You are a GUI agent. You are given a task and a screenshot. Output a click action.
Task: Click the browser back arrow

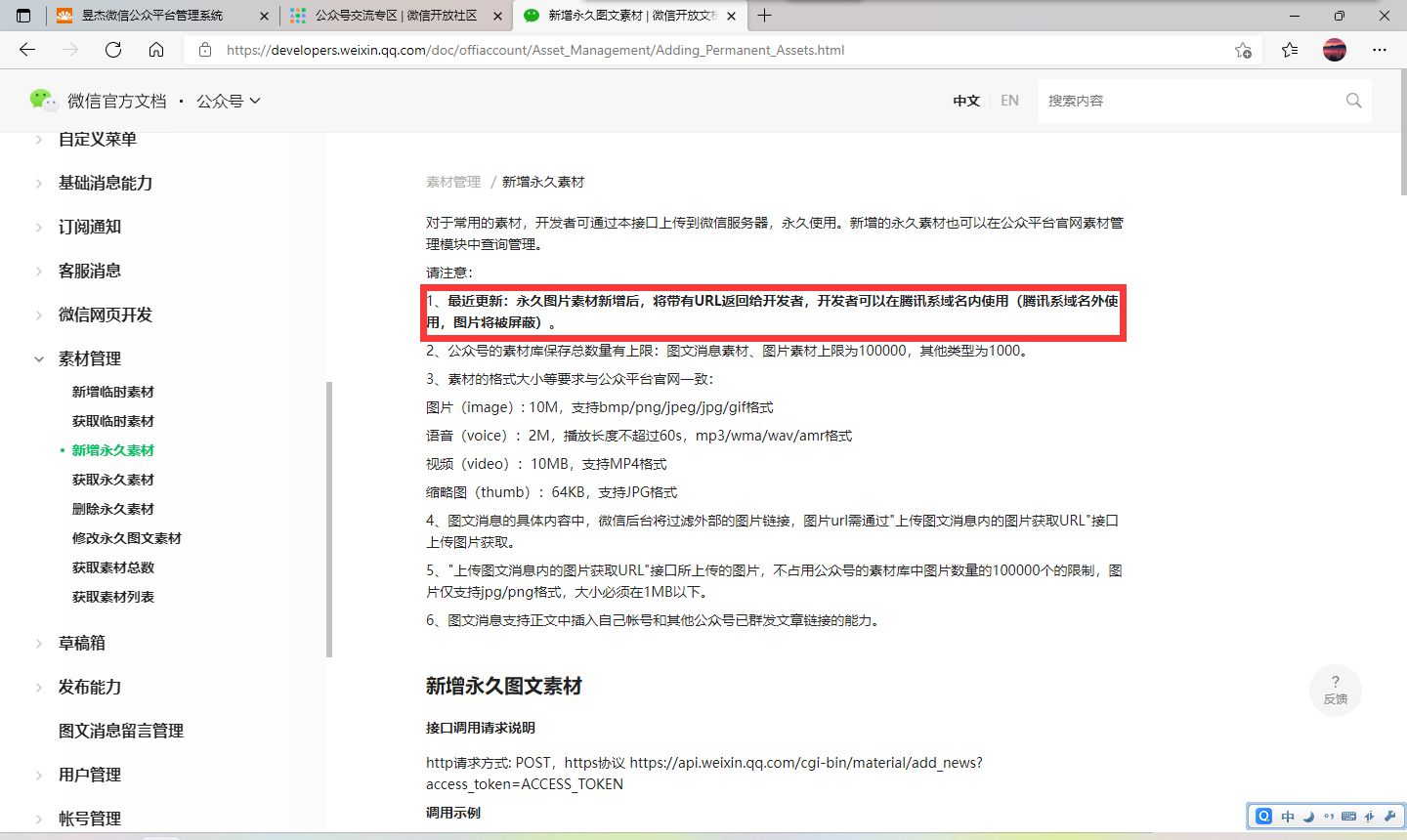[x=27, y=50]
